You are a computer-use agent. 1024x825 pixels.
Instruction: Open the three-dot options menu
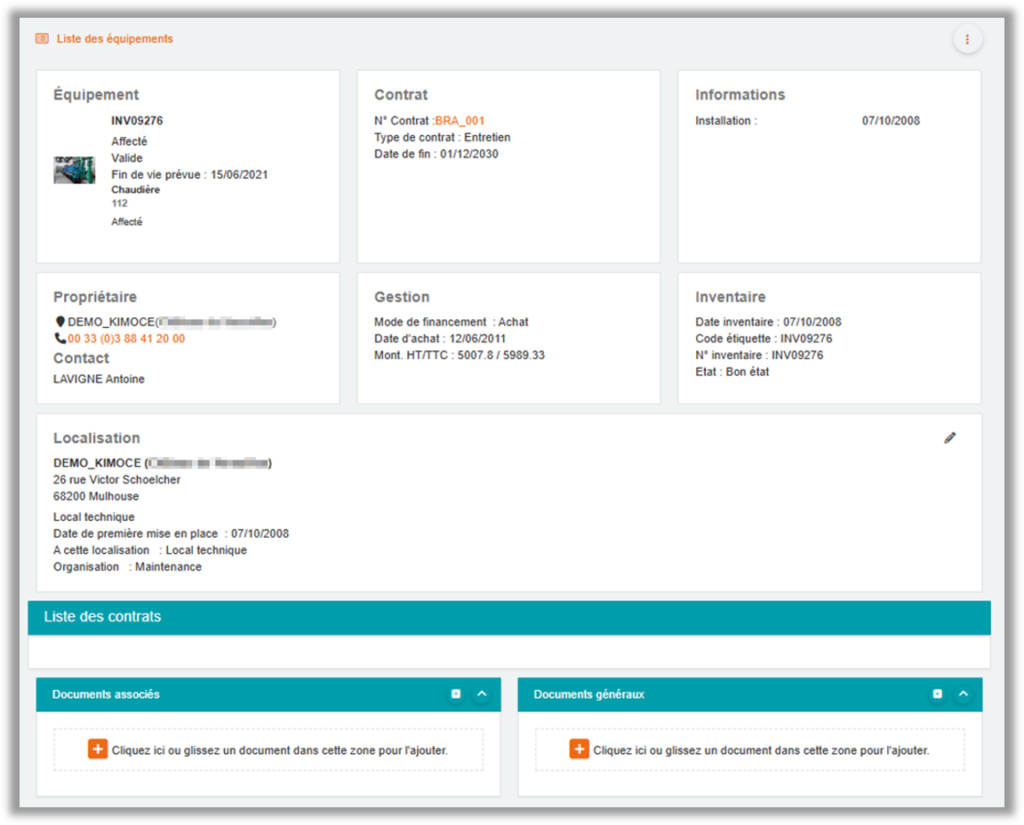pos(967,39)
